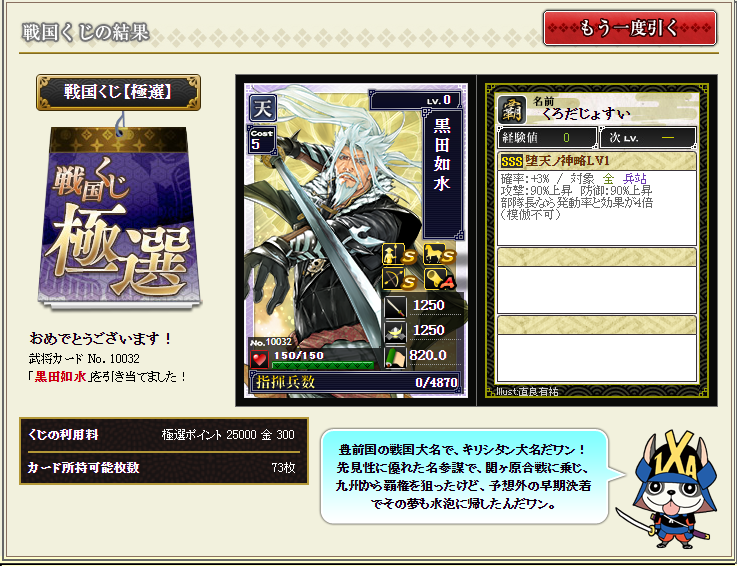Click the 指揮兵数 troop count bar

[x=356, y=382]
